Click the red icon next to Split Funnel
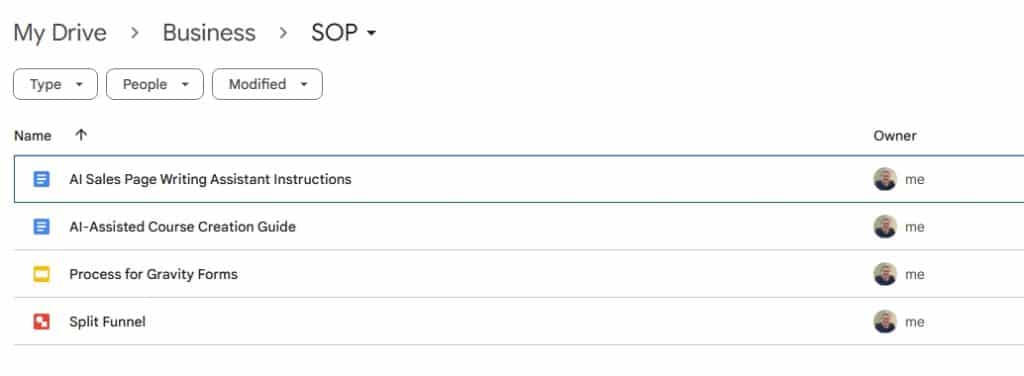The image size is (1024, 376). tap(41, 322)
